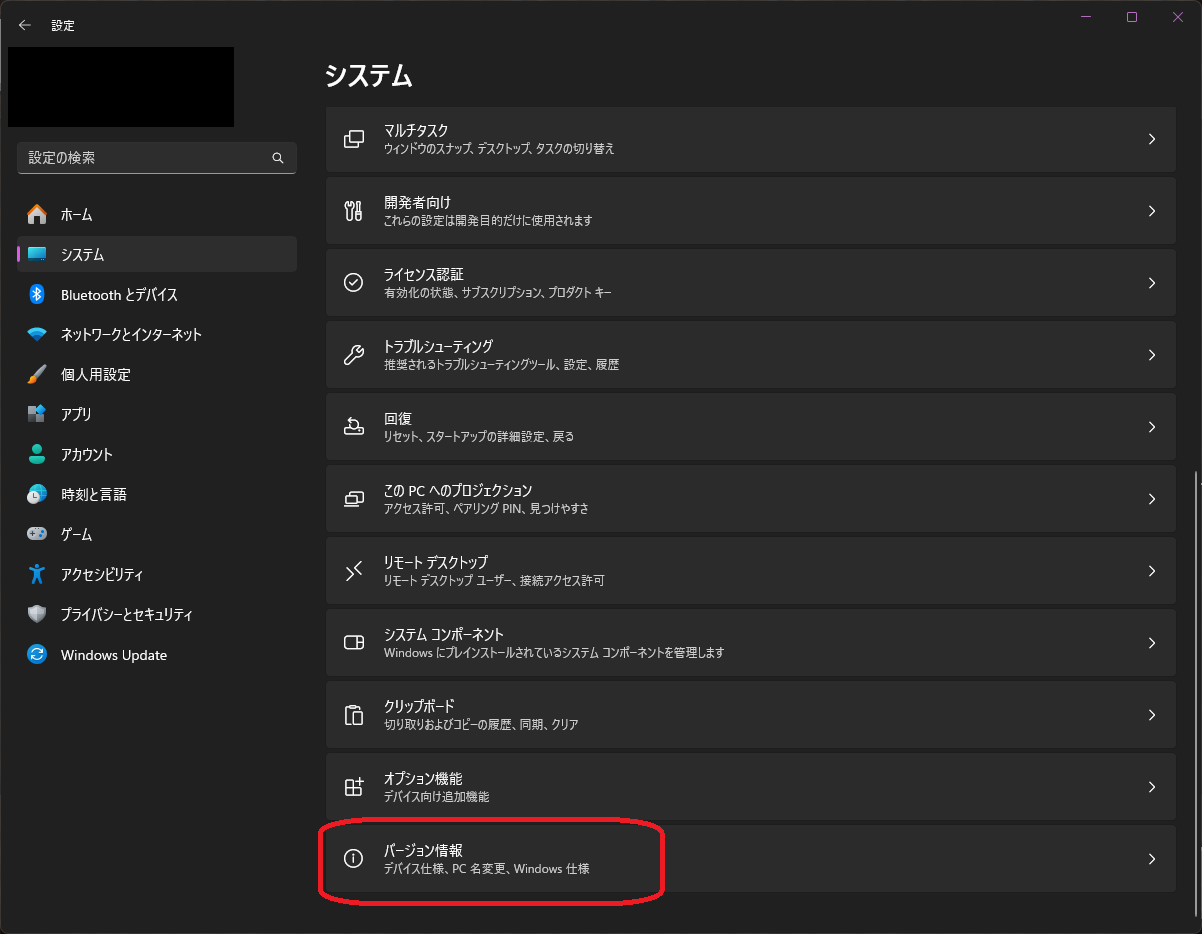
Task: Click the back arrow in title bar
Action: tap(25, 25)
